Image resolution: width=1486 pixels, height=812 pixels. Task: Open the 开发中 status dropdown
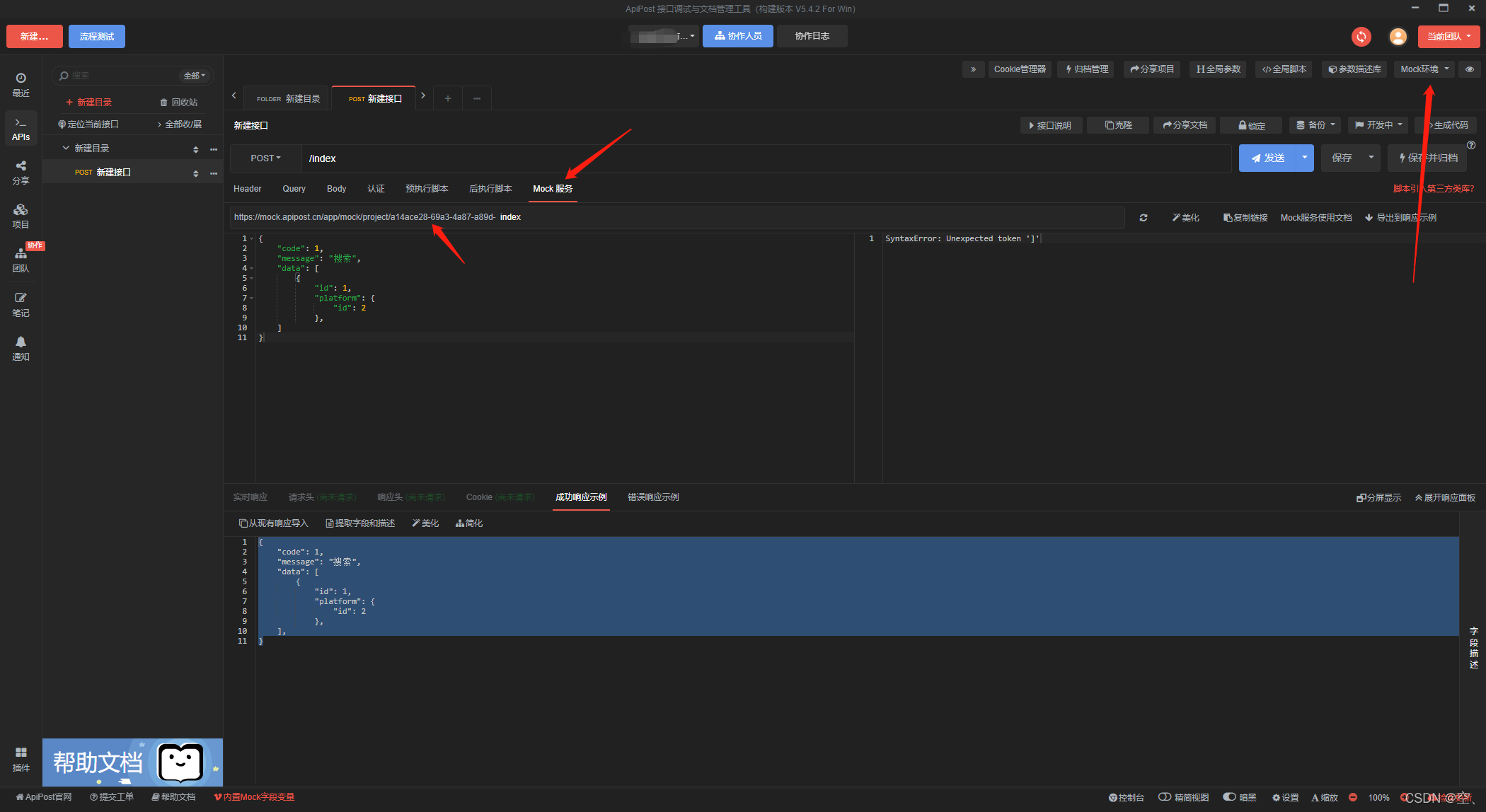click(x=1378, y=125)
